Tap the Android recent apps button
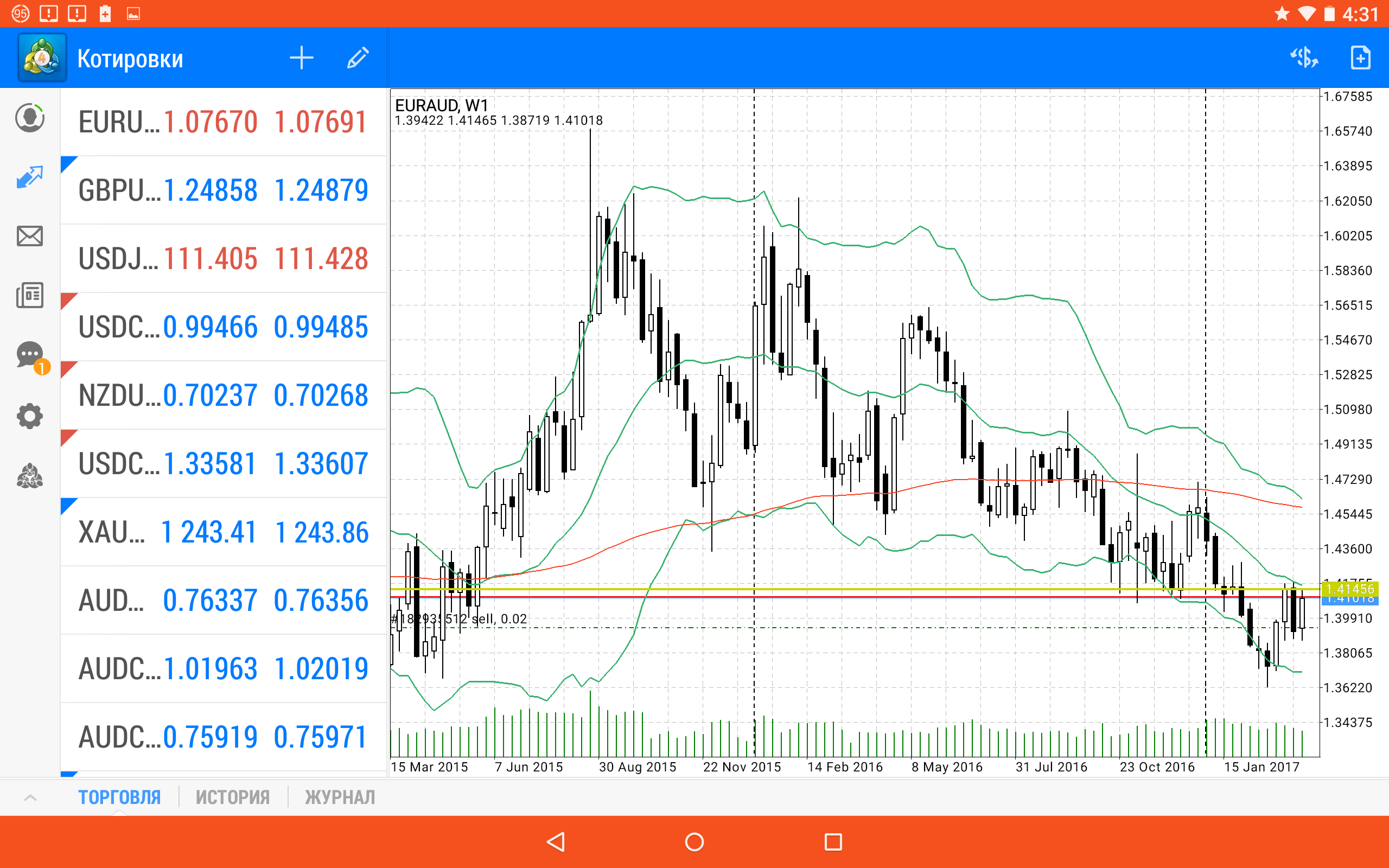Screen dimensions: 1389x868 point(833,842)
